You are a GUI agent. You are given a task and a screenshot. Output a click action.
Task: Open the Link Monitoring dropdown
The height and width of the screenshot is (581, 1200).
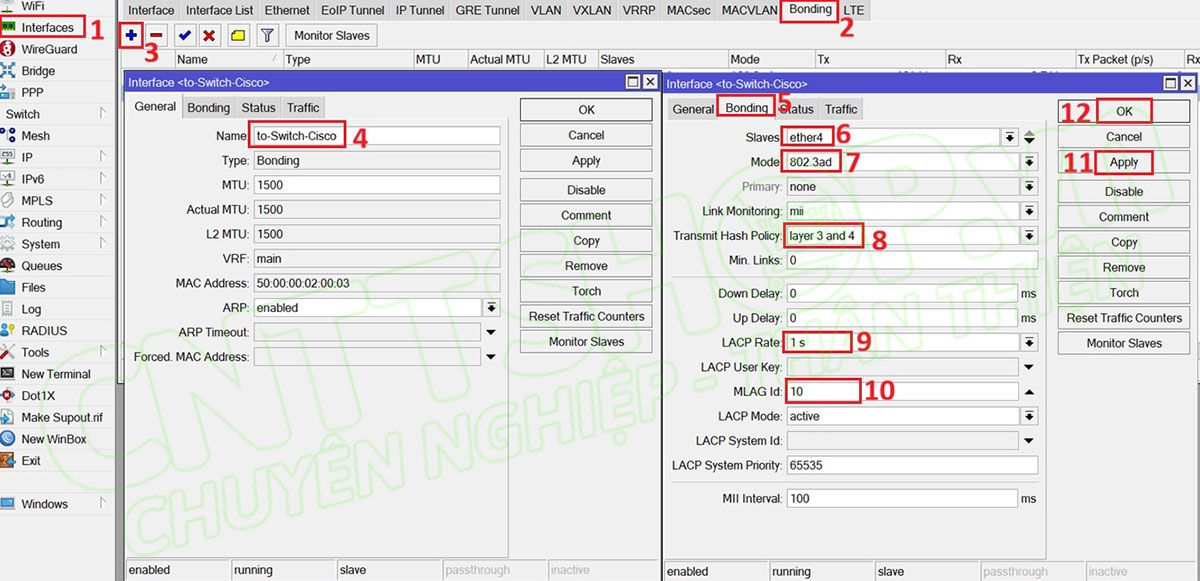coord(1029,211)
